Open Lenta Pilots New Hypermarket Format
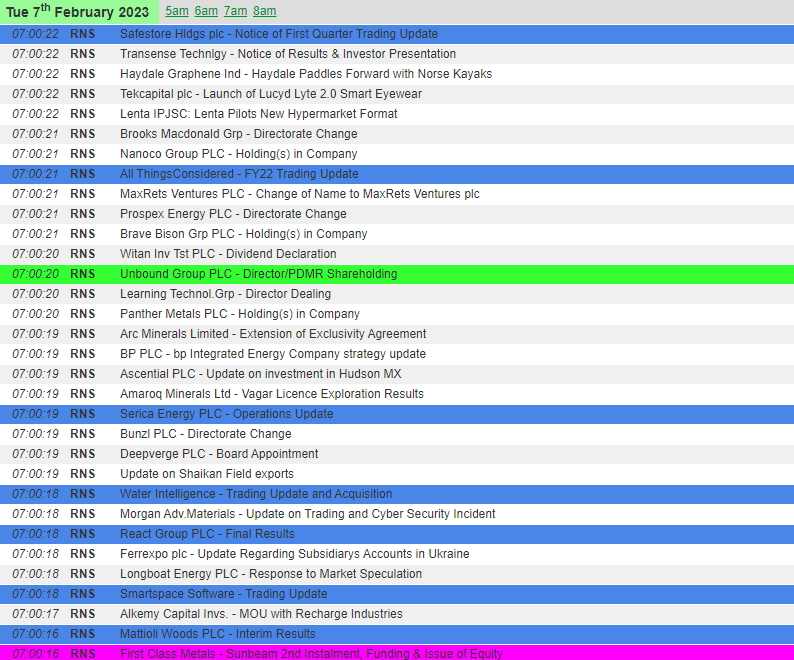Viewport: 794px width, 660px height. tap(258, 114)
